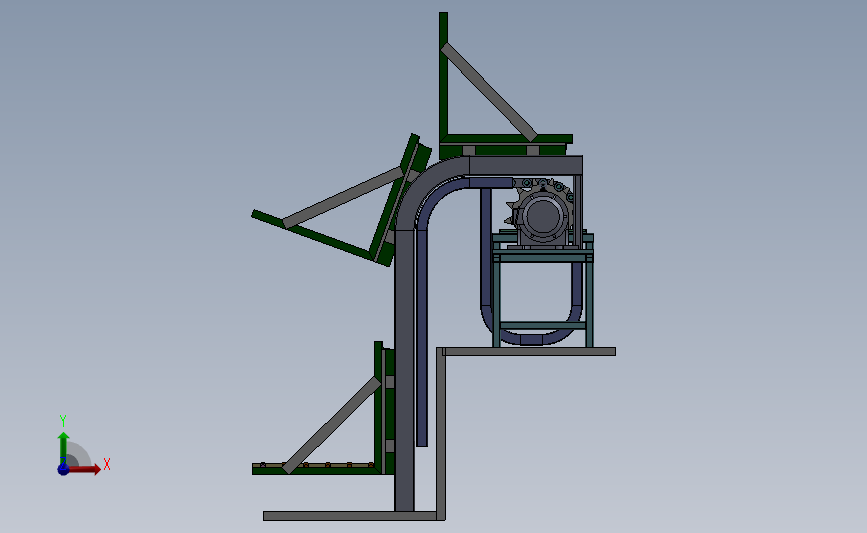Screen dimensions: 867x533
Task: Click the red "X" axis label
Action: (x=107, y=464)
